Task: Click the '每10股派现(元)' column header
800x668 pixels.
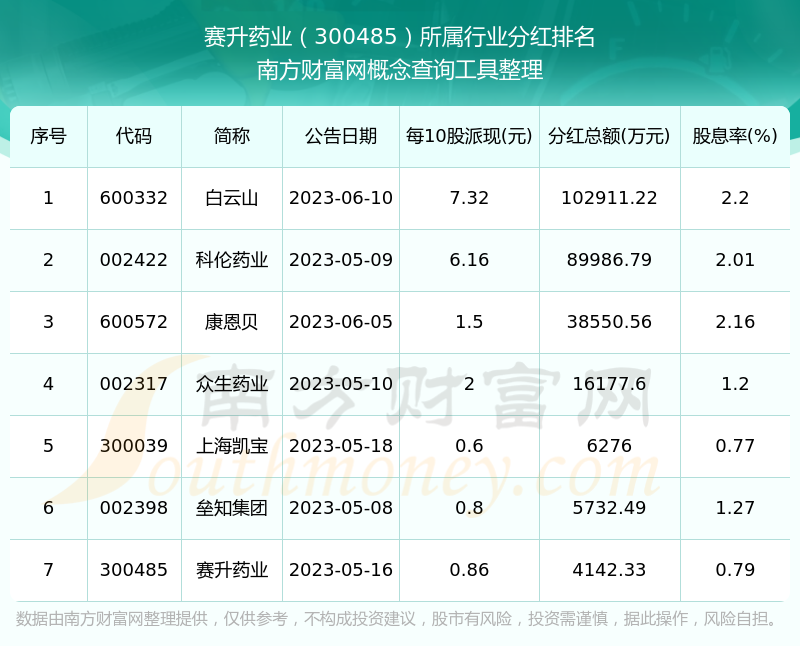Action: click(x=469, y=136)
